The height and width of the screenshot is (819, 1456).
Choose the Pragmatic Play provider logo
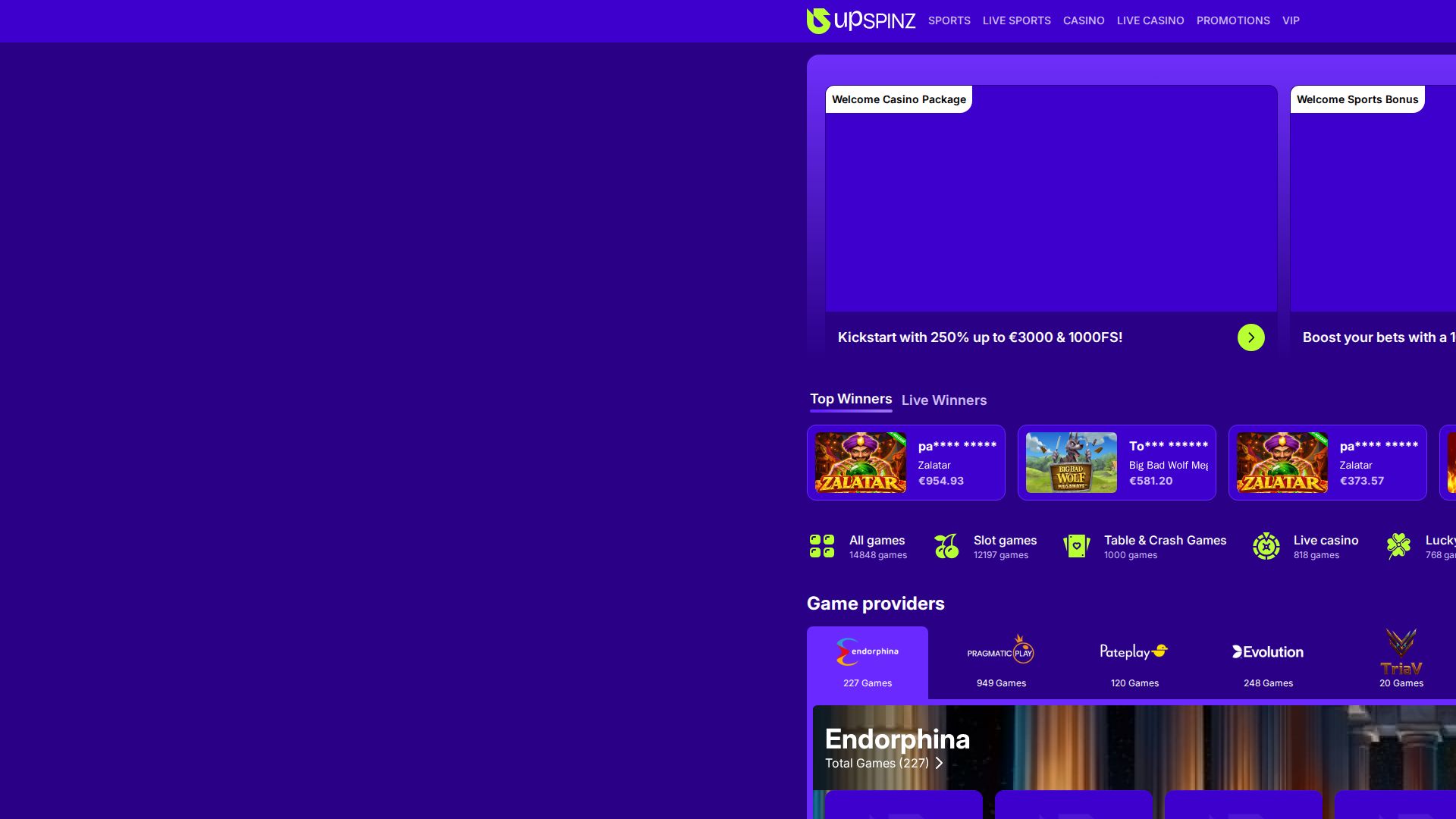(1001, 651)
